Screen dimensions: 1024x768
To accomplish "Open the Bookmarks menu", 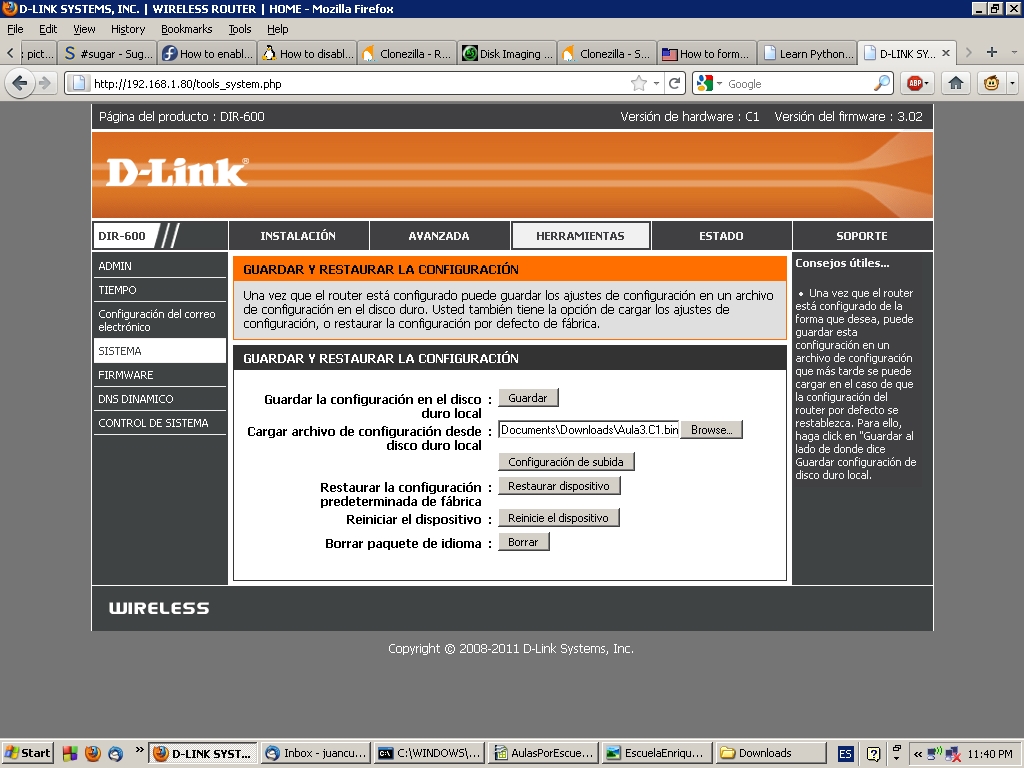I will pyautogui.click(x=186, y=29).
